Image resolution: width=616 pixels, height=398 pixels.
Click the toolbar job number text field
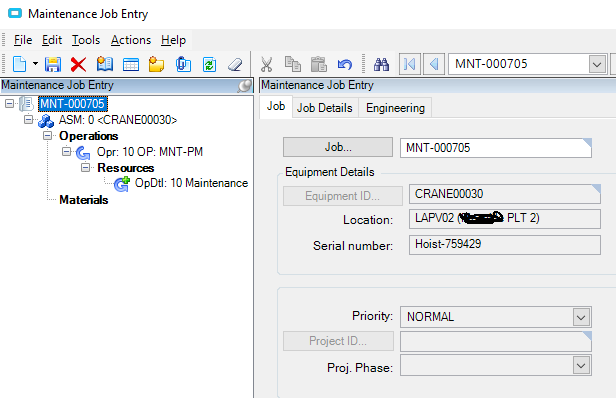519,64
